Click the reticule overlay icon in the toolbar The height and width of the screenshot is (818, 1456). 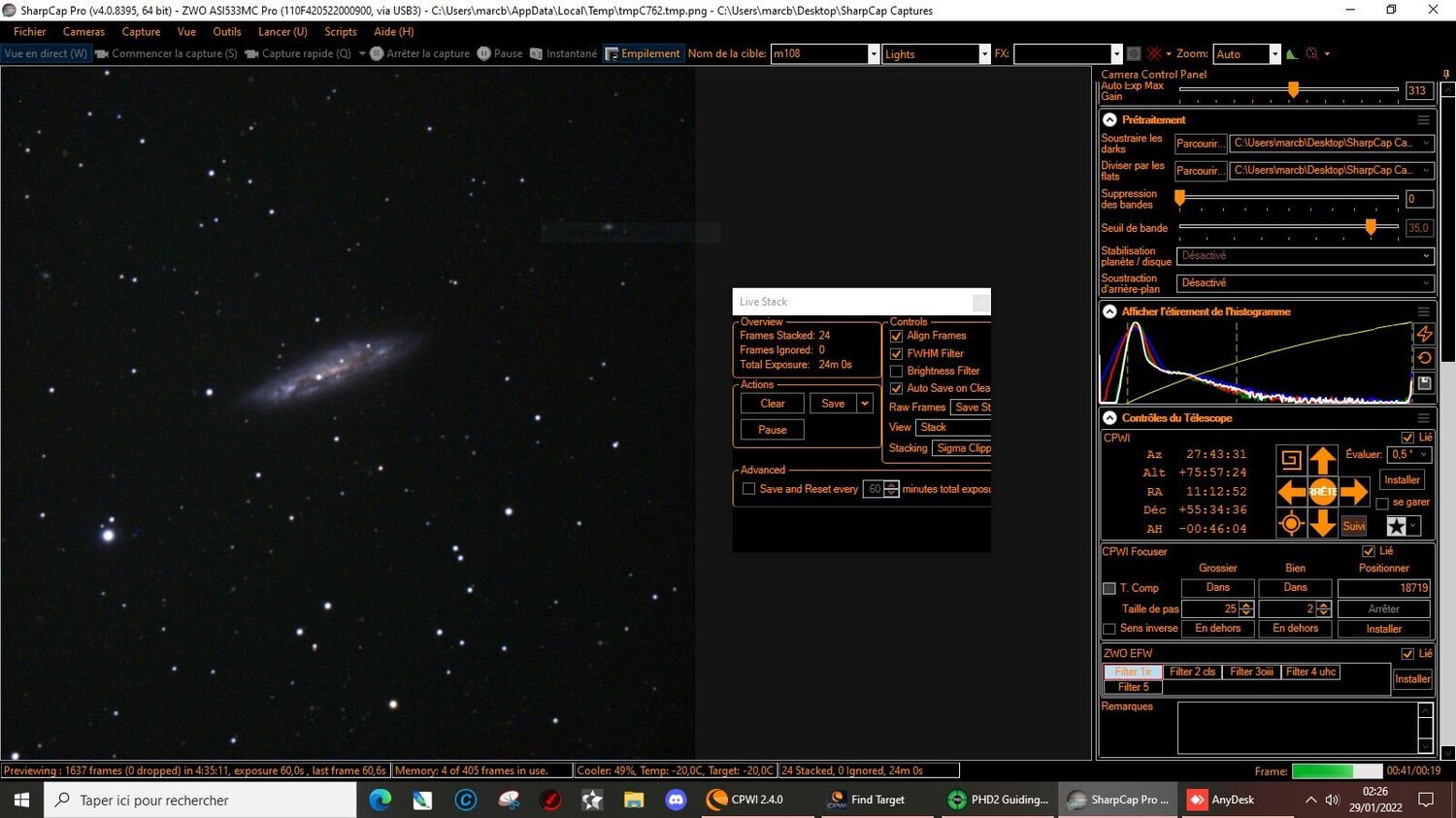1154,53
